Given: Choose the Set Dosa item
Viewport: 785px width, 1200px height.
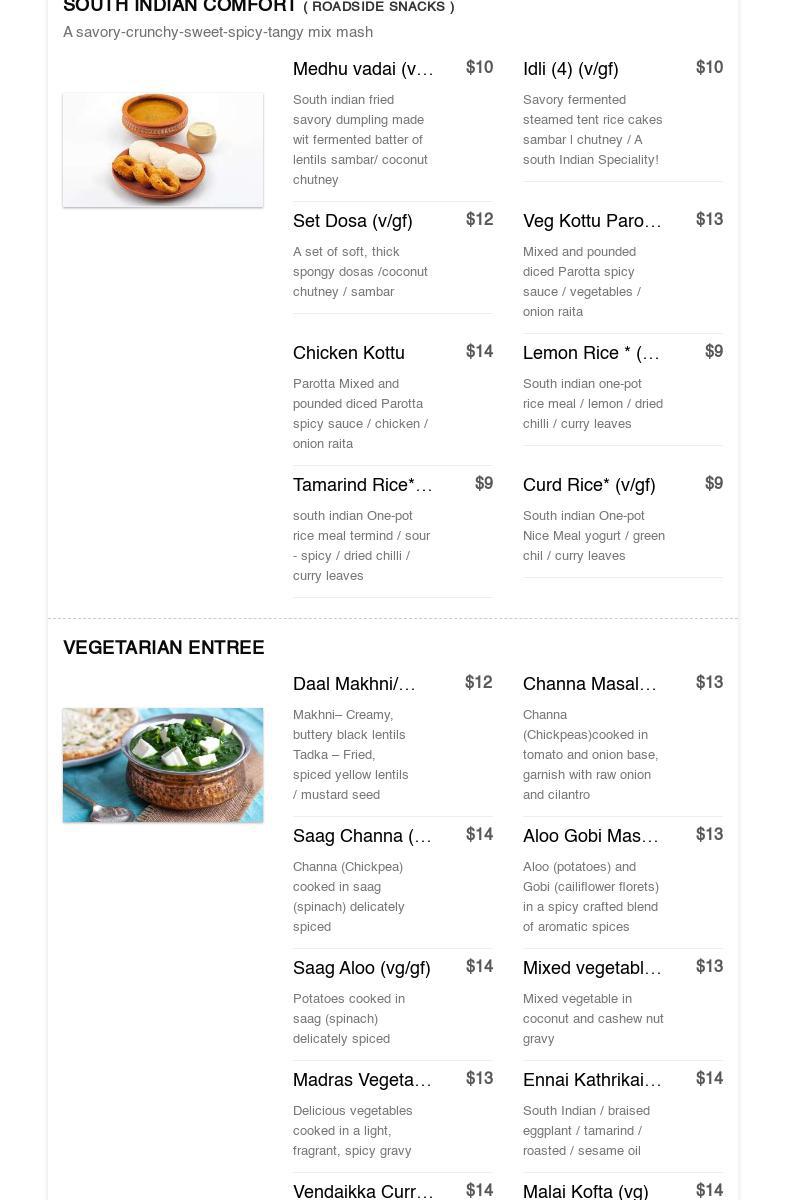Looking at the screenshot, I should [352, 221].
